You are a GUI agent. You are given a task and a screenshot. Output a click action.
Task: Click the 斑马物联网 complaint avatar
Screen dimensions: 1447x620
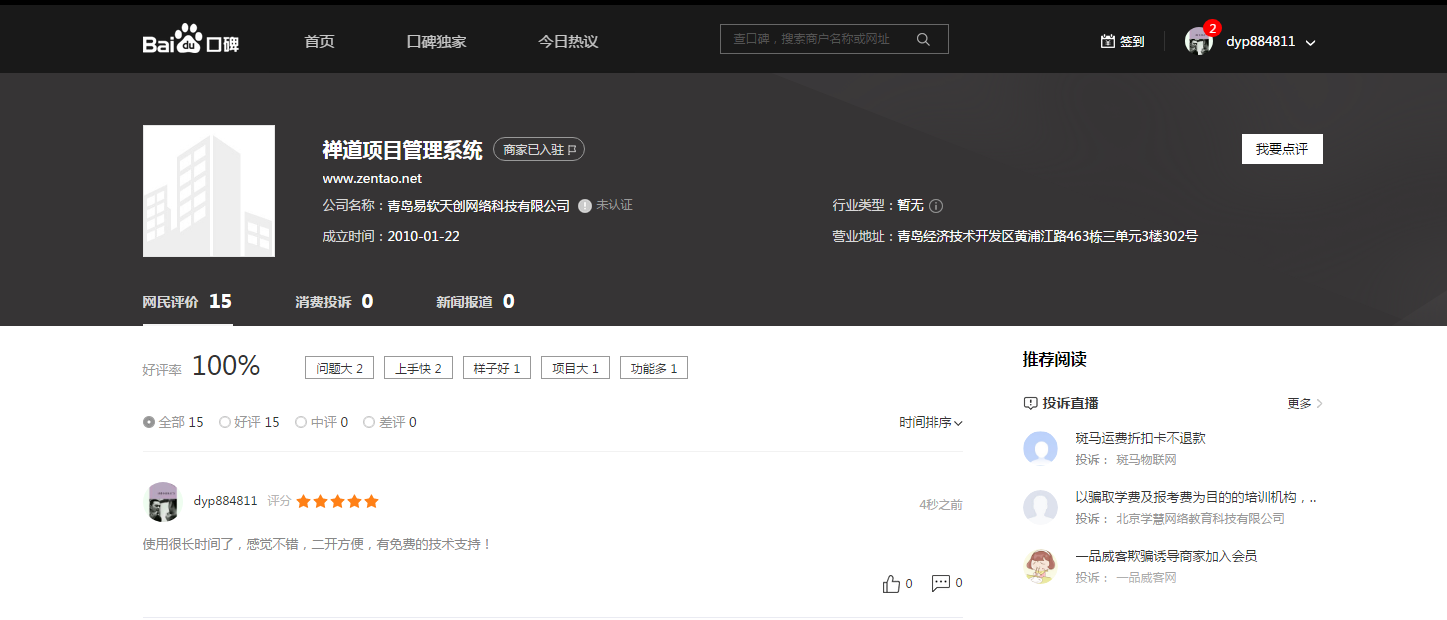pyautogui.click(x=1041, y=448)
